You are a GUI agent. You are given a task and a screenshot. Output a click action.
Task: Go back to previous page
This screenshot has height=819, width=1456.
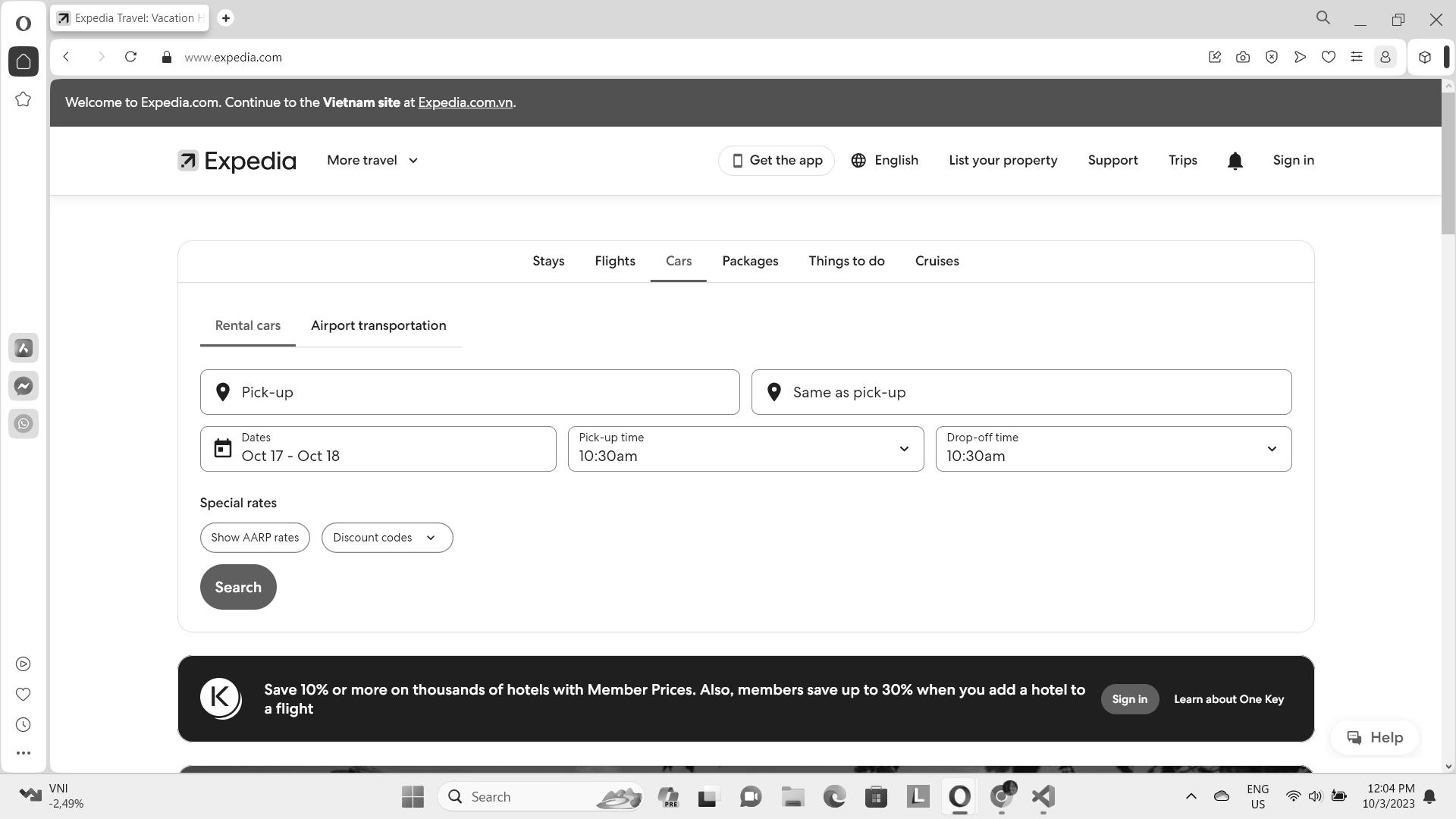pos(67,57)
